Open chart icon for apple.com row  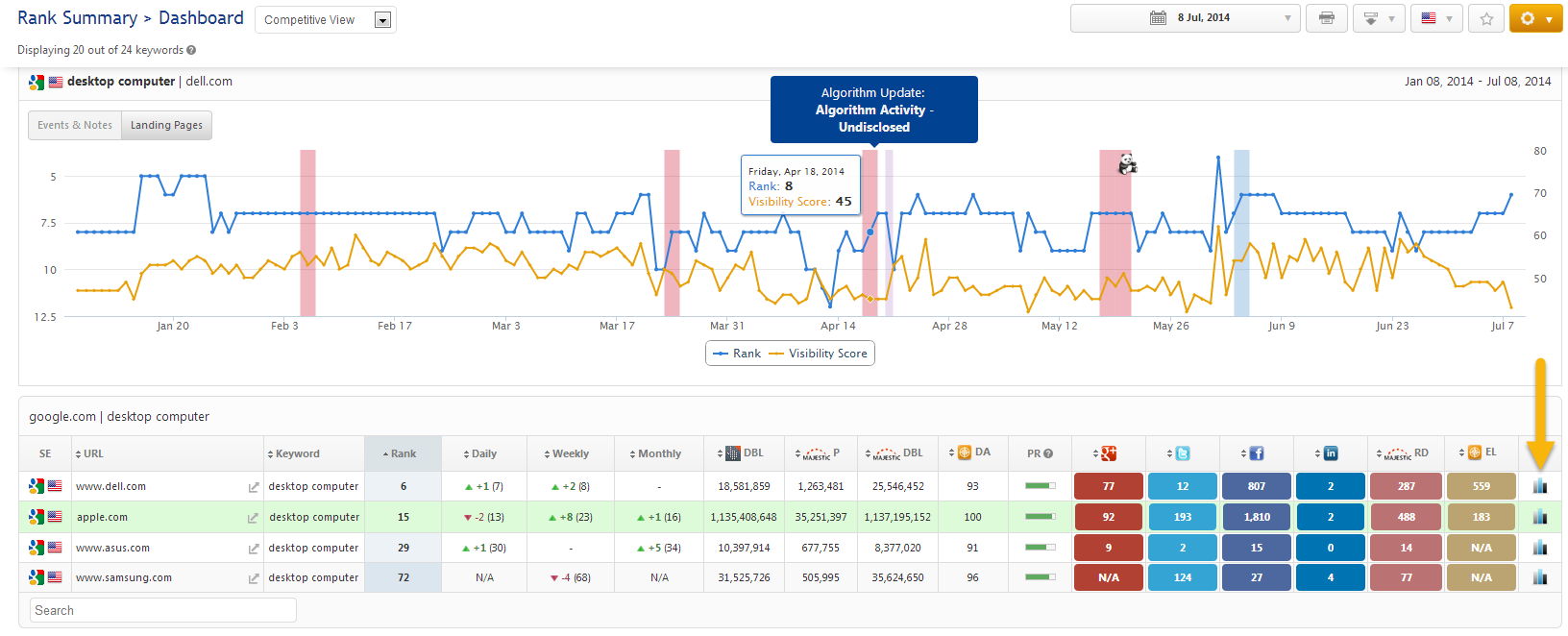point(1540,517)
